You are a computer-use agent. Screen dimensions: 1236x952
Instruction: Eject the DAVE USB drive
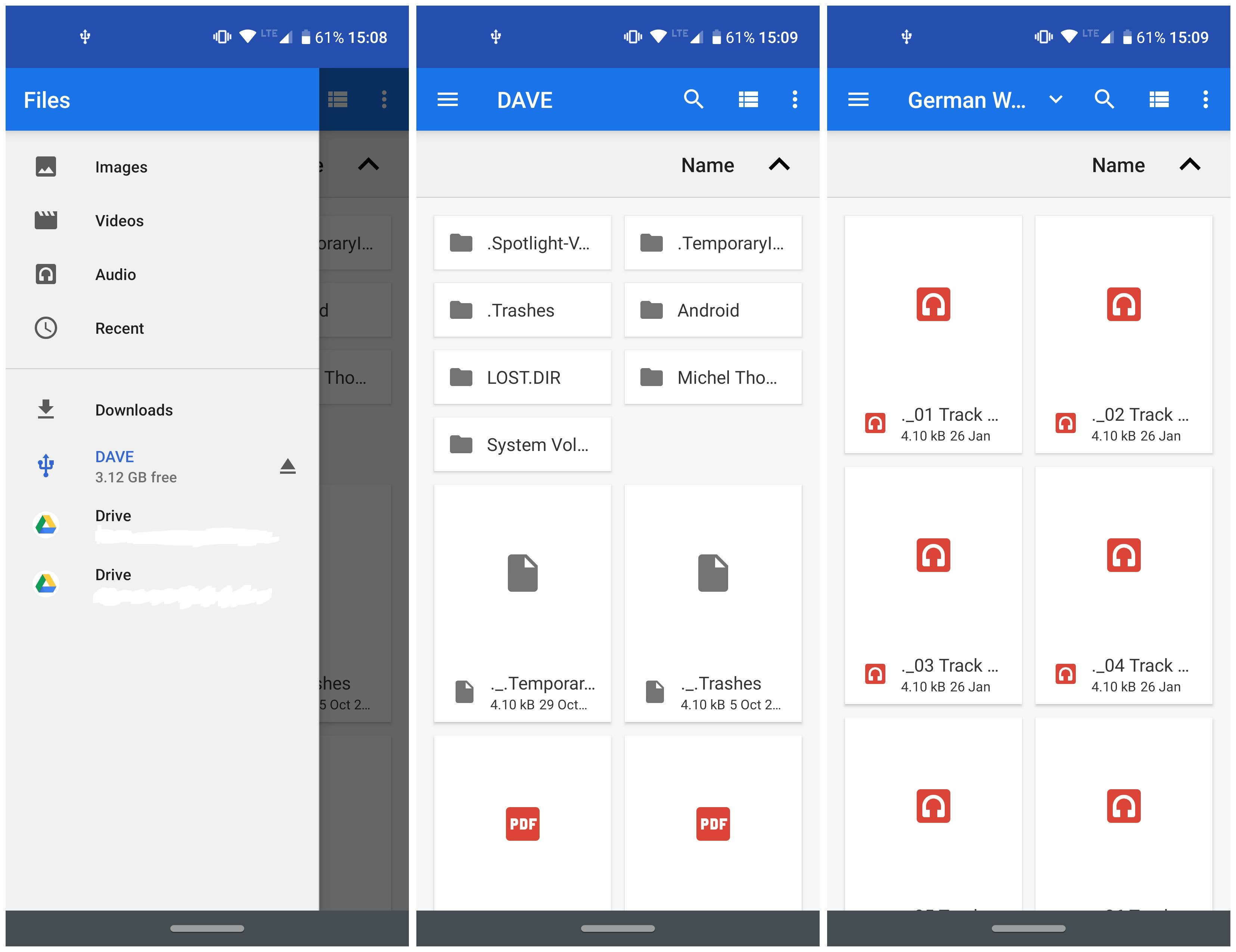coord(288,466)
